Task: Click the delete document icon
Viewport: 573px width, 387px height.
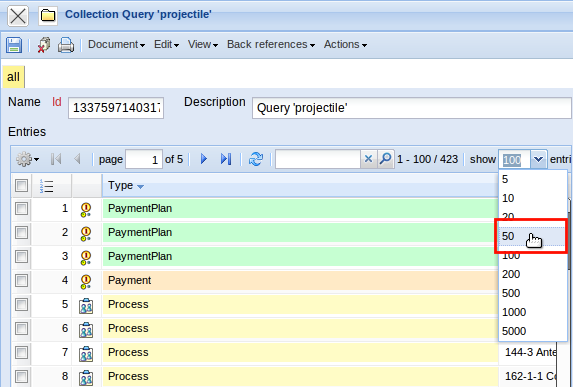Action: [x=44, y=45]
